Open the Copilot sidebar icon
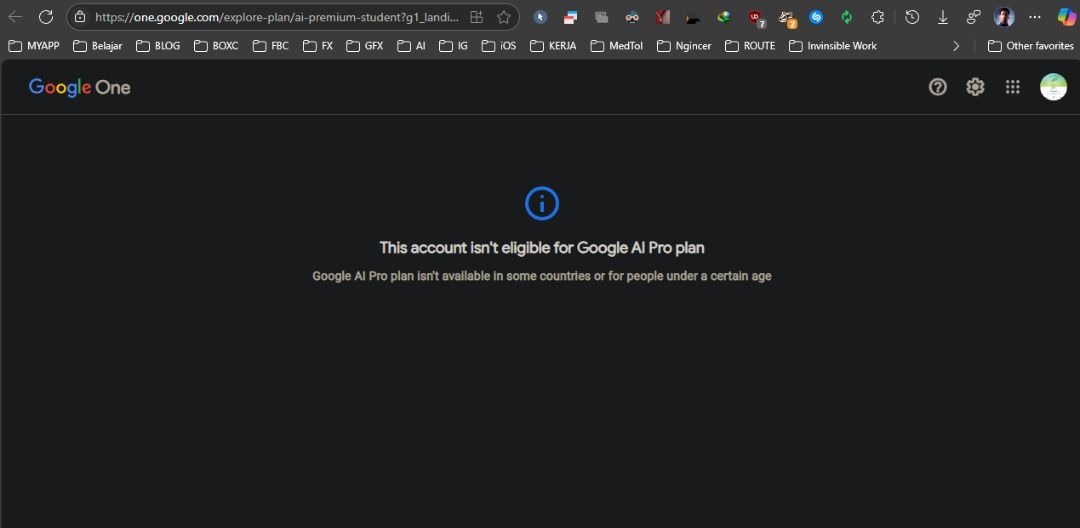Image resolution: width=1080 pixels, height=528 pixels. coord(1066,17)
